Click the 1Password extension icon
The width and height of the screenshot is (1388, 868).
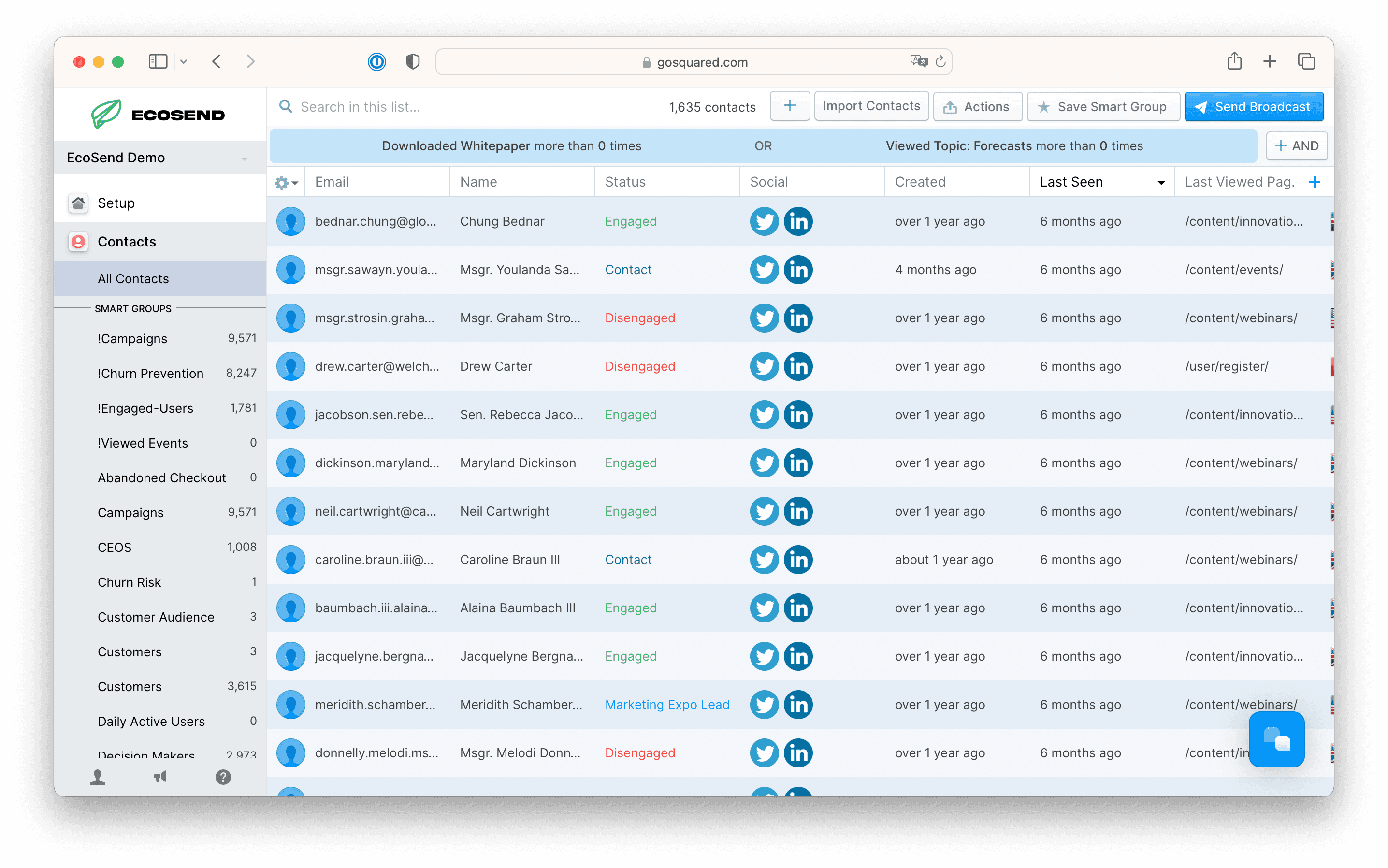tap(376, 61)
